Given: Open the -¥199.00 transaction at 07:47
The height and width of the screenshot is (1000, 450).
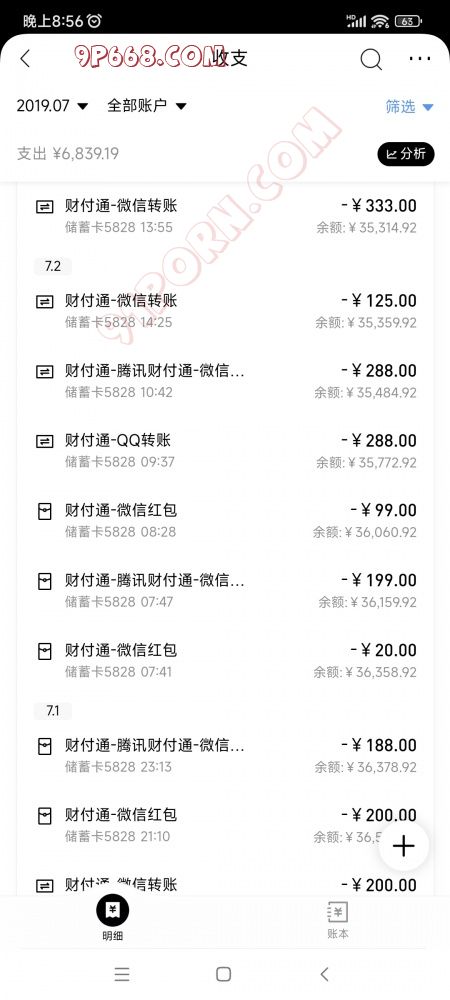Looking at the screenshot, I should point(226,590).
